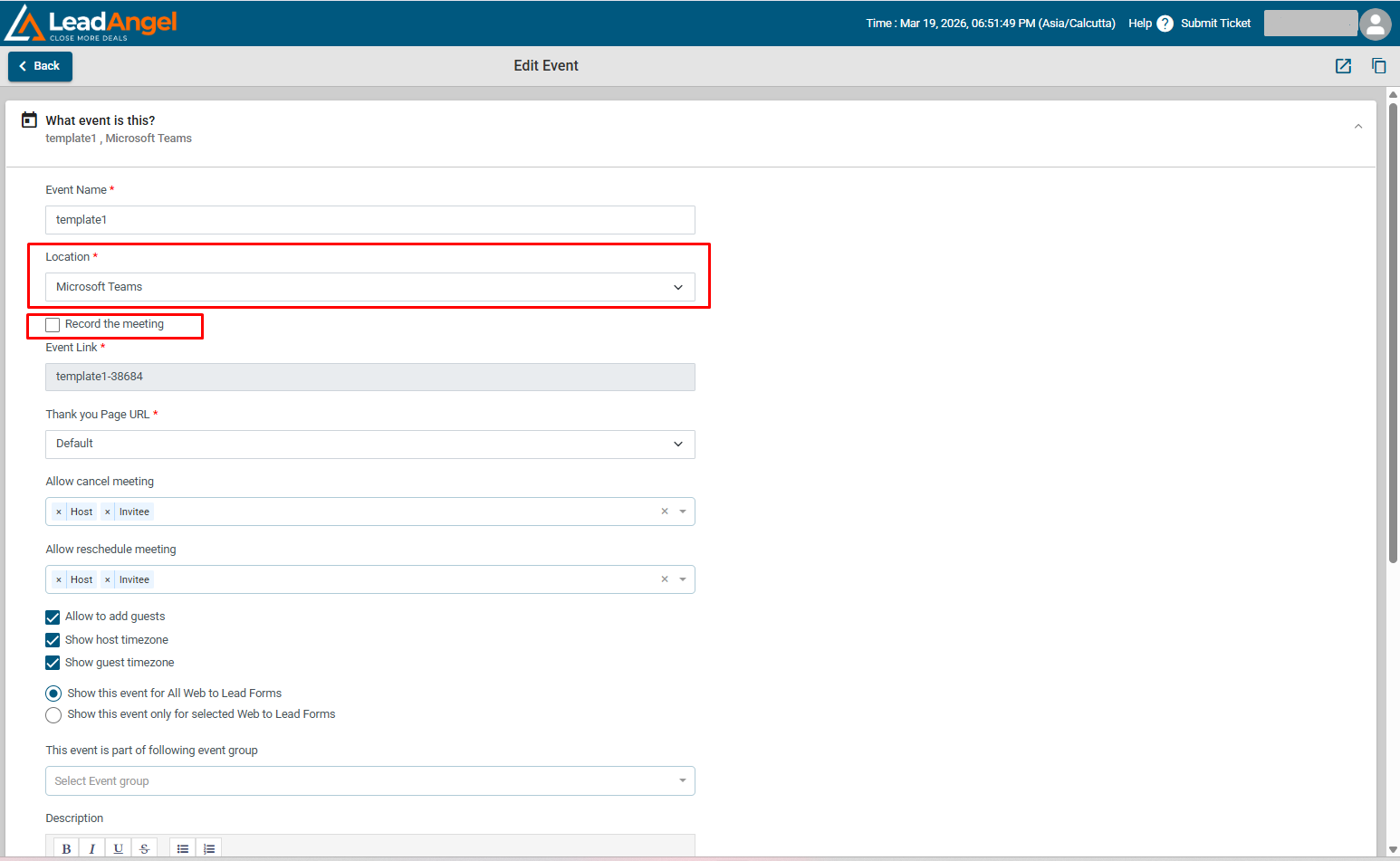Screen dimensions: 1400x861
Task: Click the Event Name input field
Action: pos(370,220)
